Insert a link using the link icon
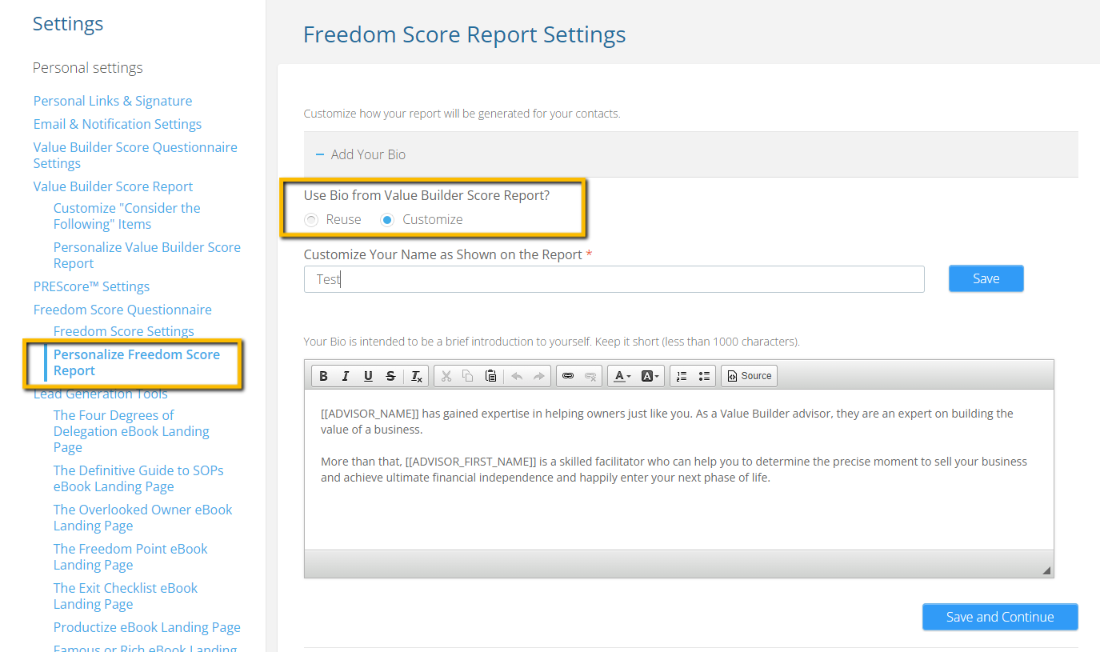Screen dimensions: 1100x652 coord(568,376)
